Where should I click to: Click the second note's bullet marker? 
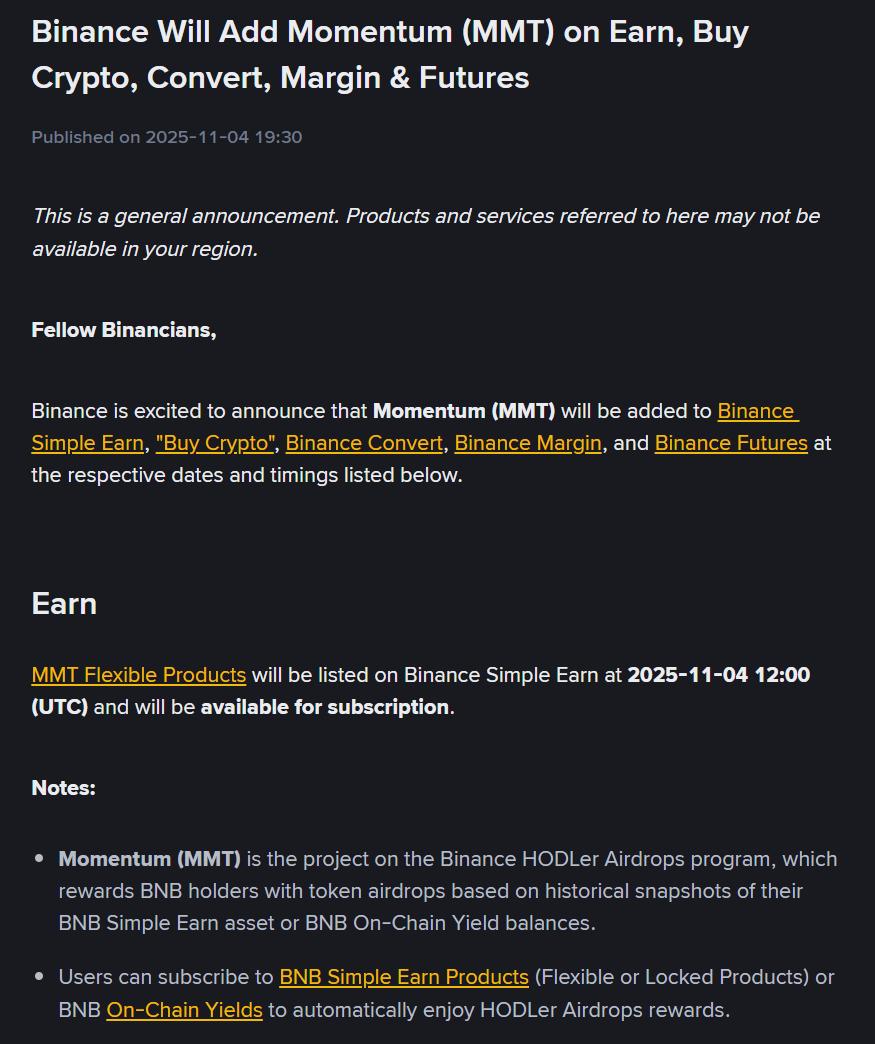[39, 977]
